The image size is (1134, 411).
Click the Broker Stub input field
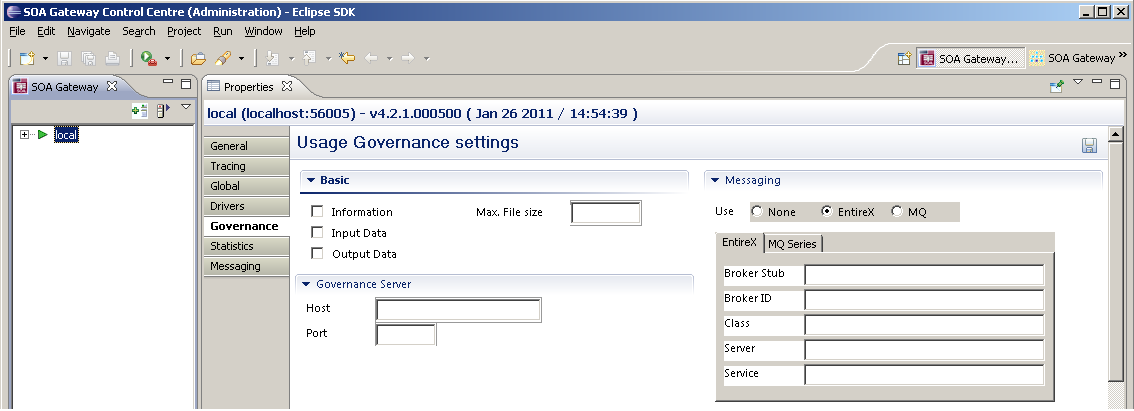point(924,275)
